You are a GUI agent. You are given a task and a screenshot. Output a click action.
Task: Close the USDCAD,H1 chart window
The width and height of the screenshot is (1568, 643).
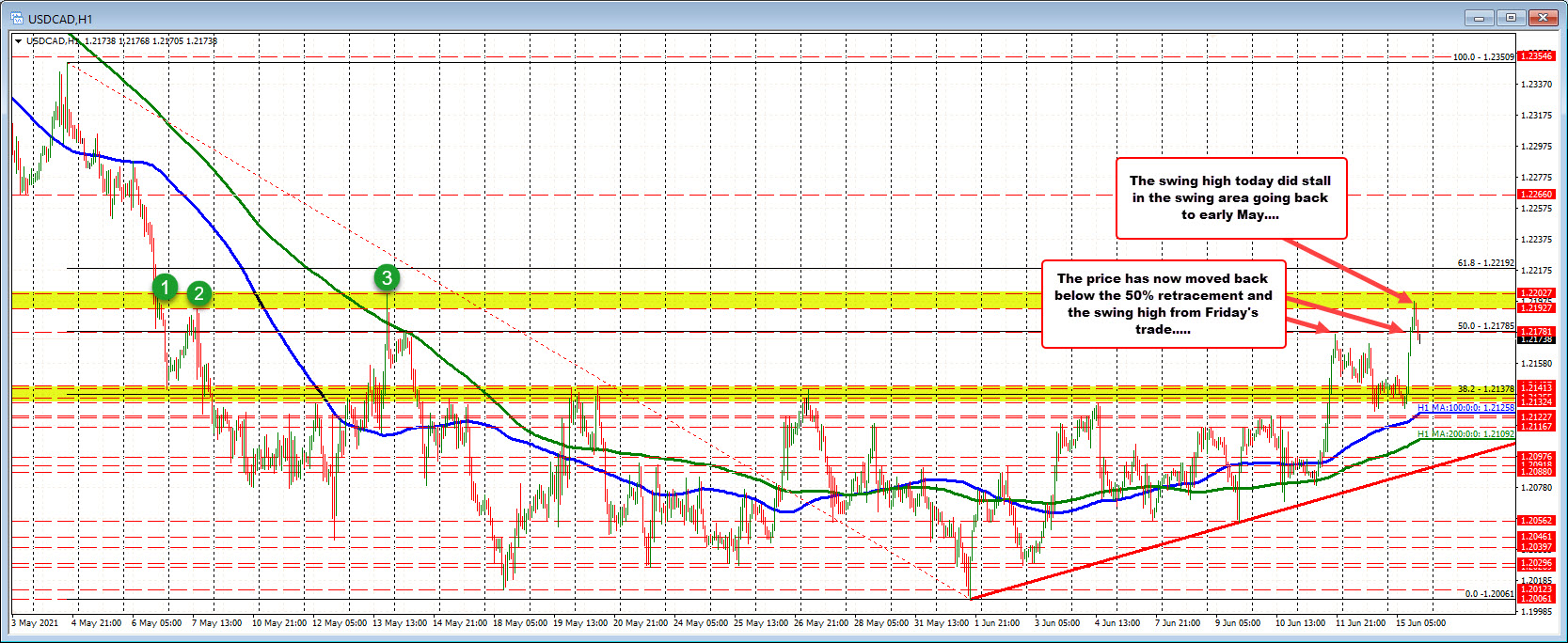(x=1543, y=18)
